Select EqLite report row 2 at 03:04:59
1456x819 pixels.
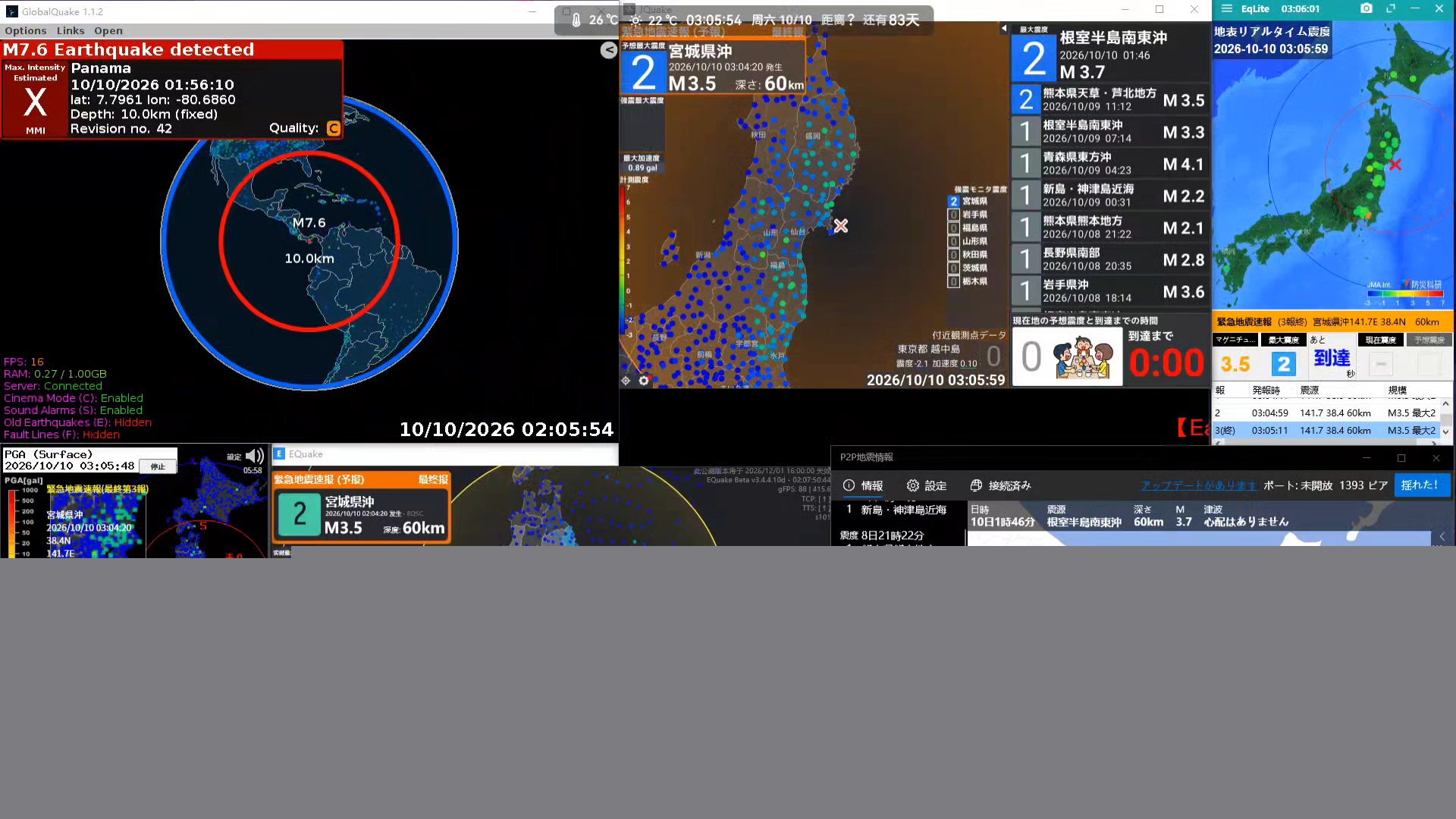coord(1326,413)
